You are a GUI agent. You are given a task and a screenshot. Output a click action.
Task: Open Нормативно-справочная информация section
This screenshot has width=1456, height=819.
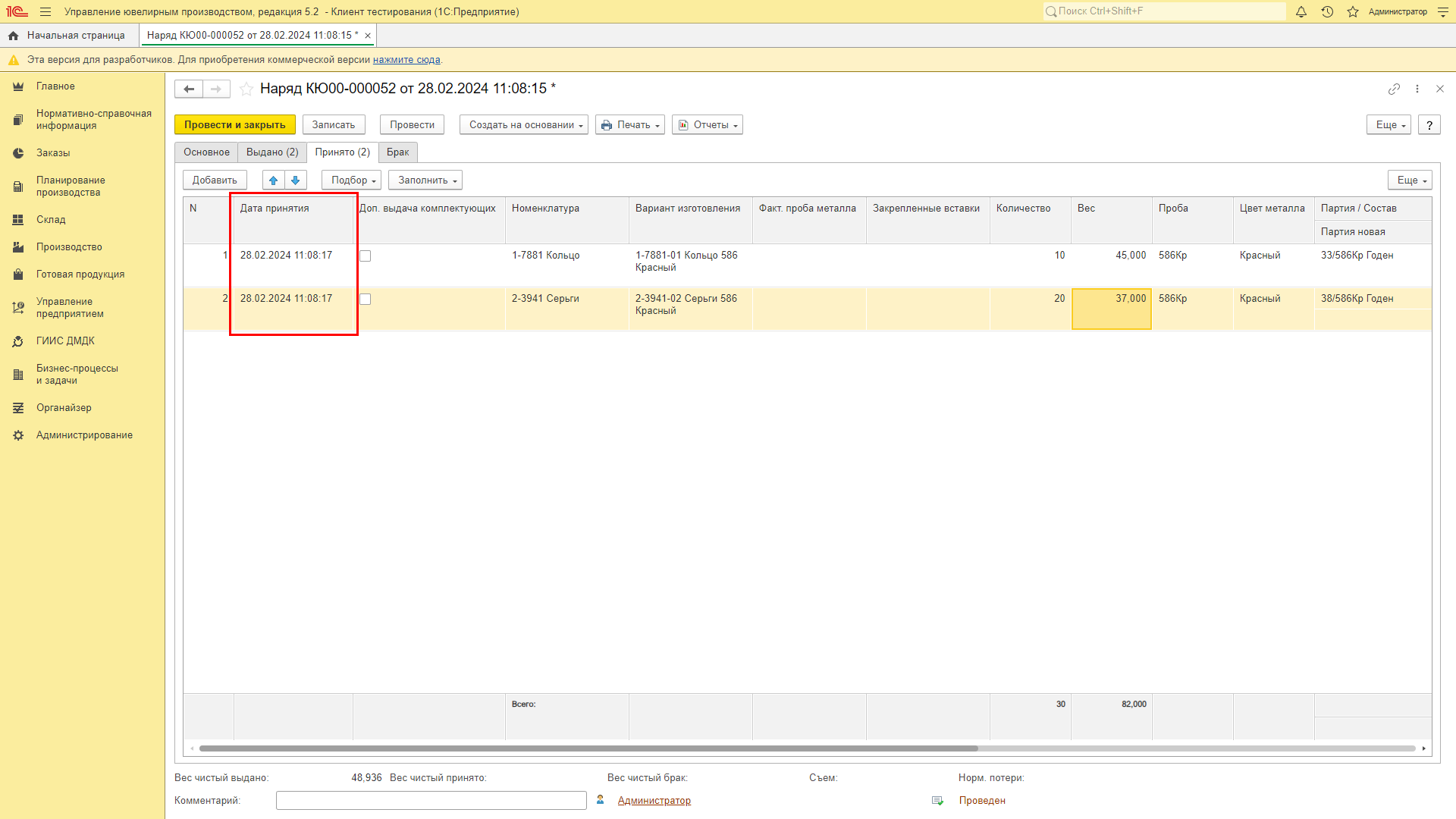94,120
